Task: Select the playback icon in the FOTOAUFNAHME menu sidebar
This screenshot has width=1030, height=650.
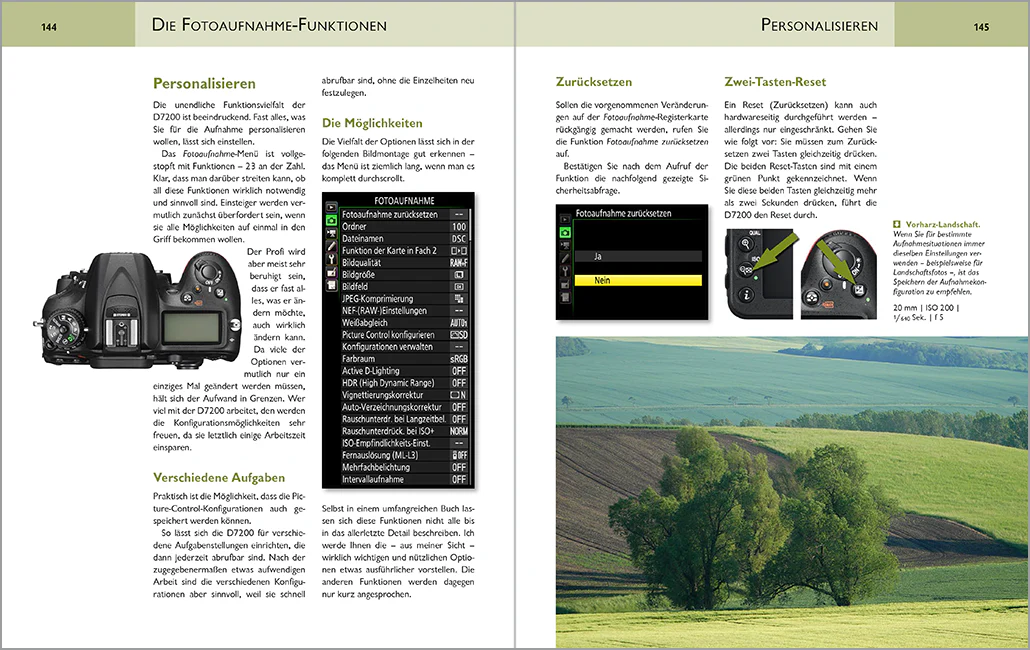Action: (x=331, y=207)
